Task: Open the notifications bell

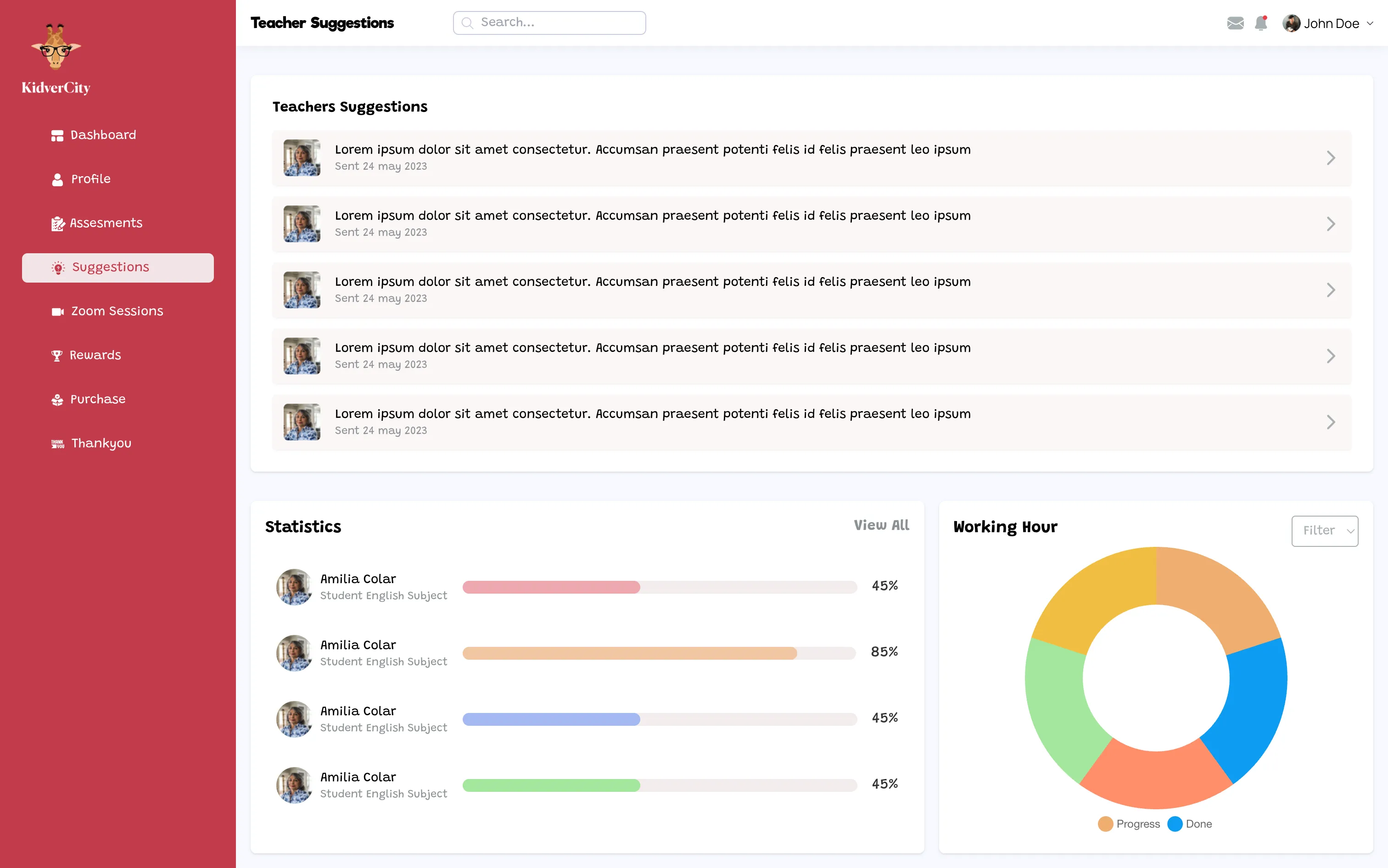Action: click(x=1260, y=23)
